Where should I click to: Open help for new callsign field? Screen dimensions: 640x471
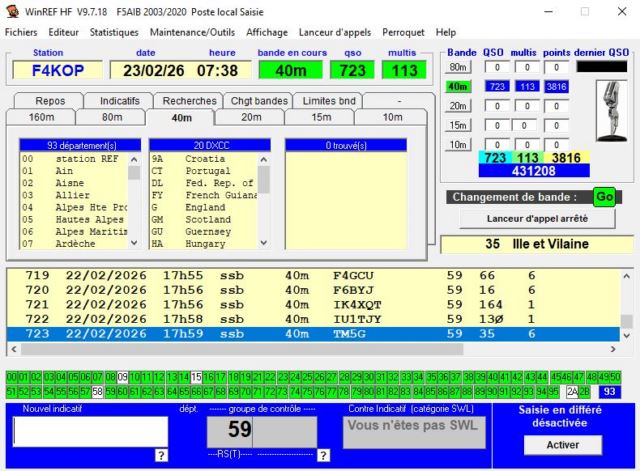pyautogui.click(x=160, y=456)
